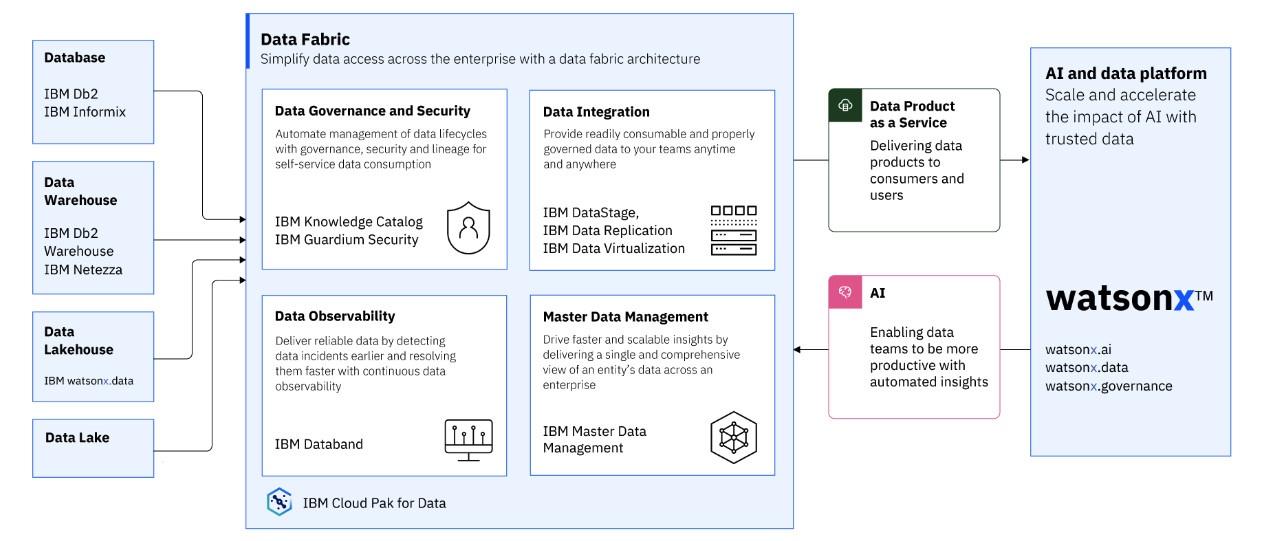Click the Data Fabric title
The width and height of the screenshot is (1261, 541).
tap(305, 39)
